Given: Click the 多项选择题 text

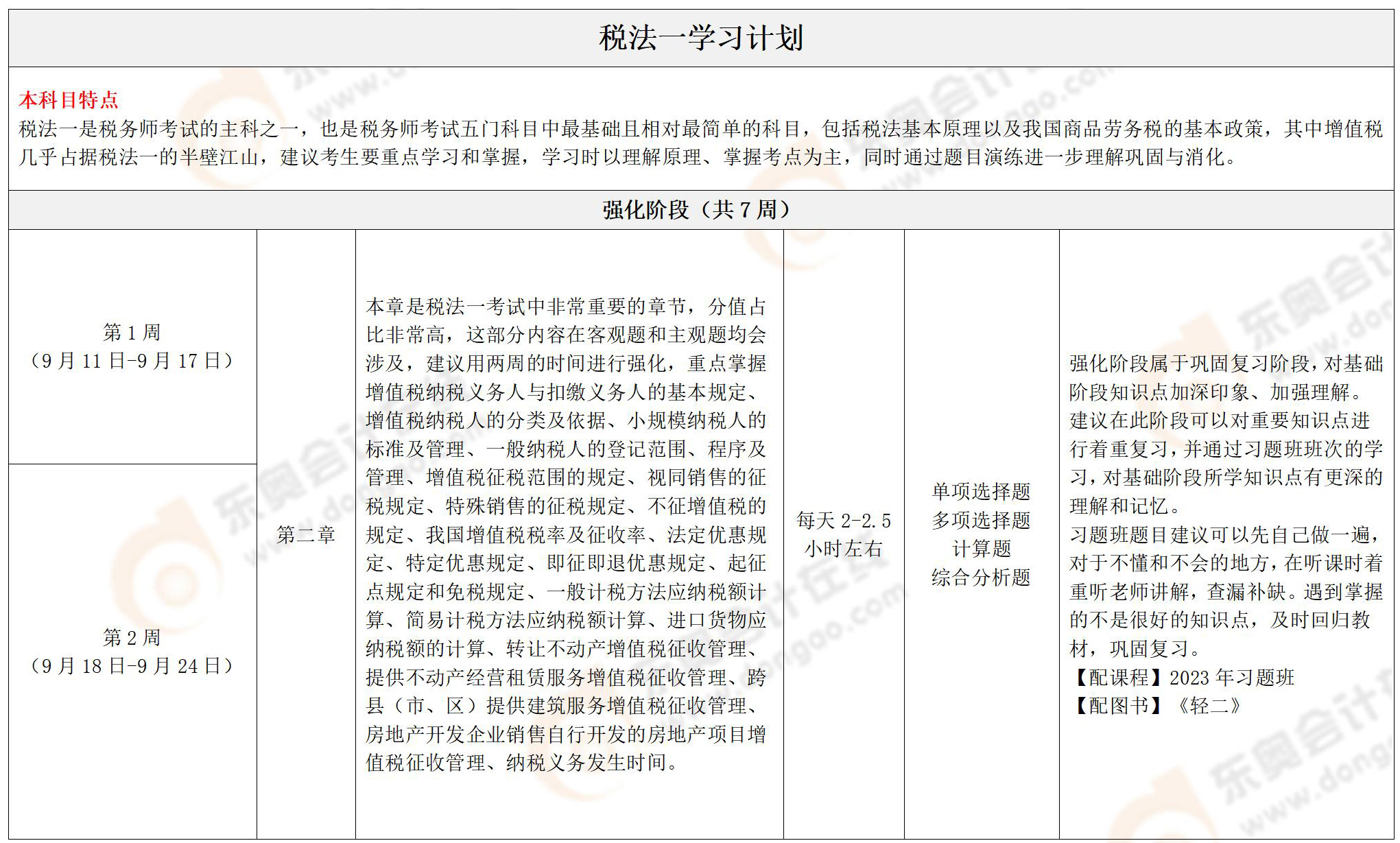Looking at the screenshot, I should coord(981,521).
